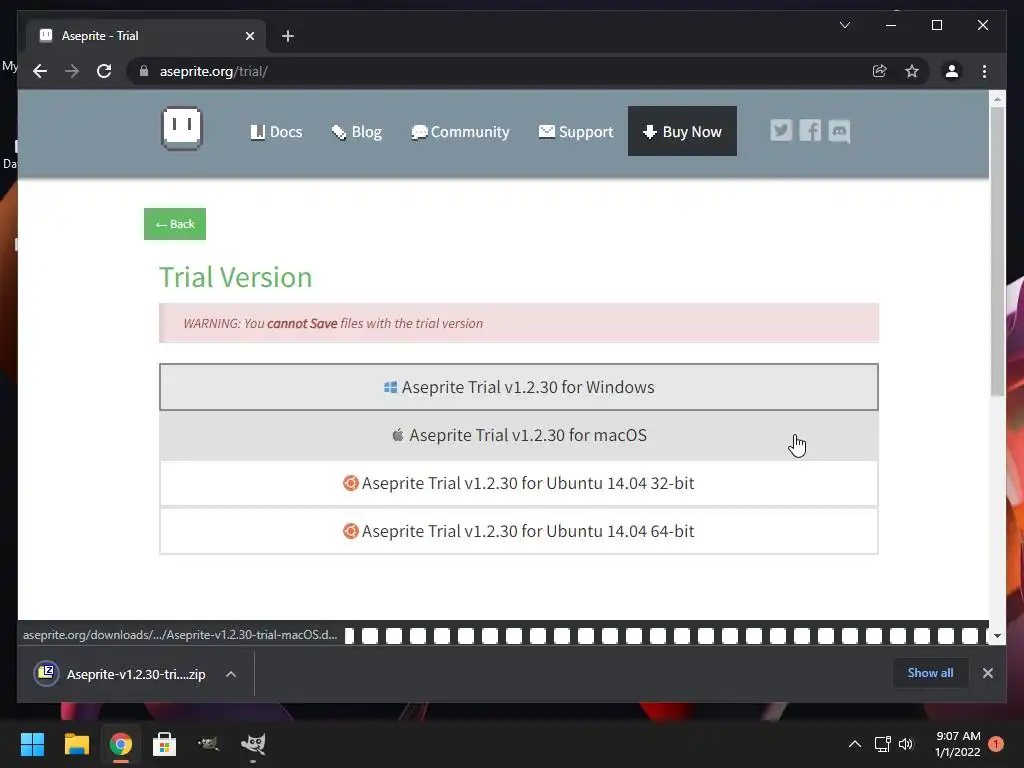Click the Buy Now button

pyautogui.click(x=682, y=131)
